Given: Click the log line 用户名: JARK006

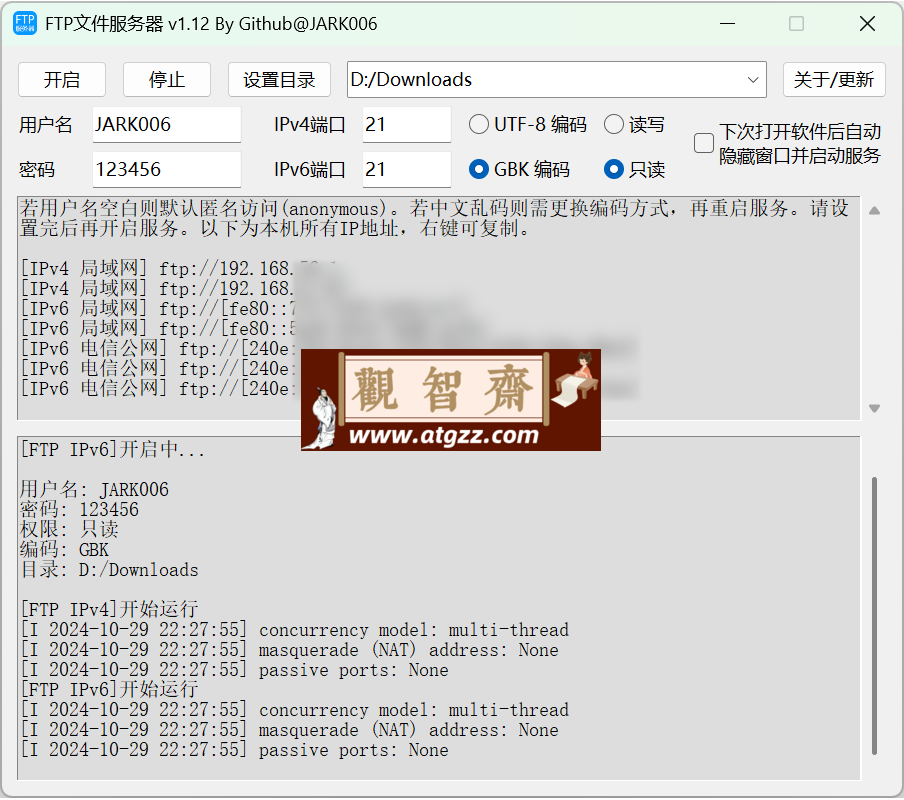Looking at the screenshot, I should 95,490.
